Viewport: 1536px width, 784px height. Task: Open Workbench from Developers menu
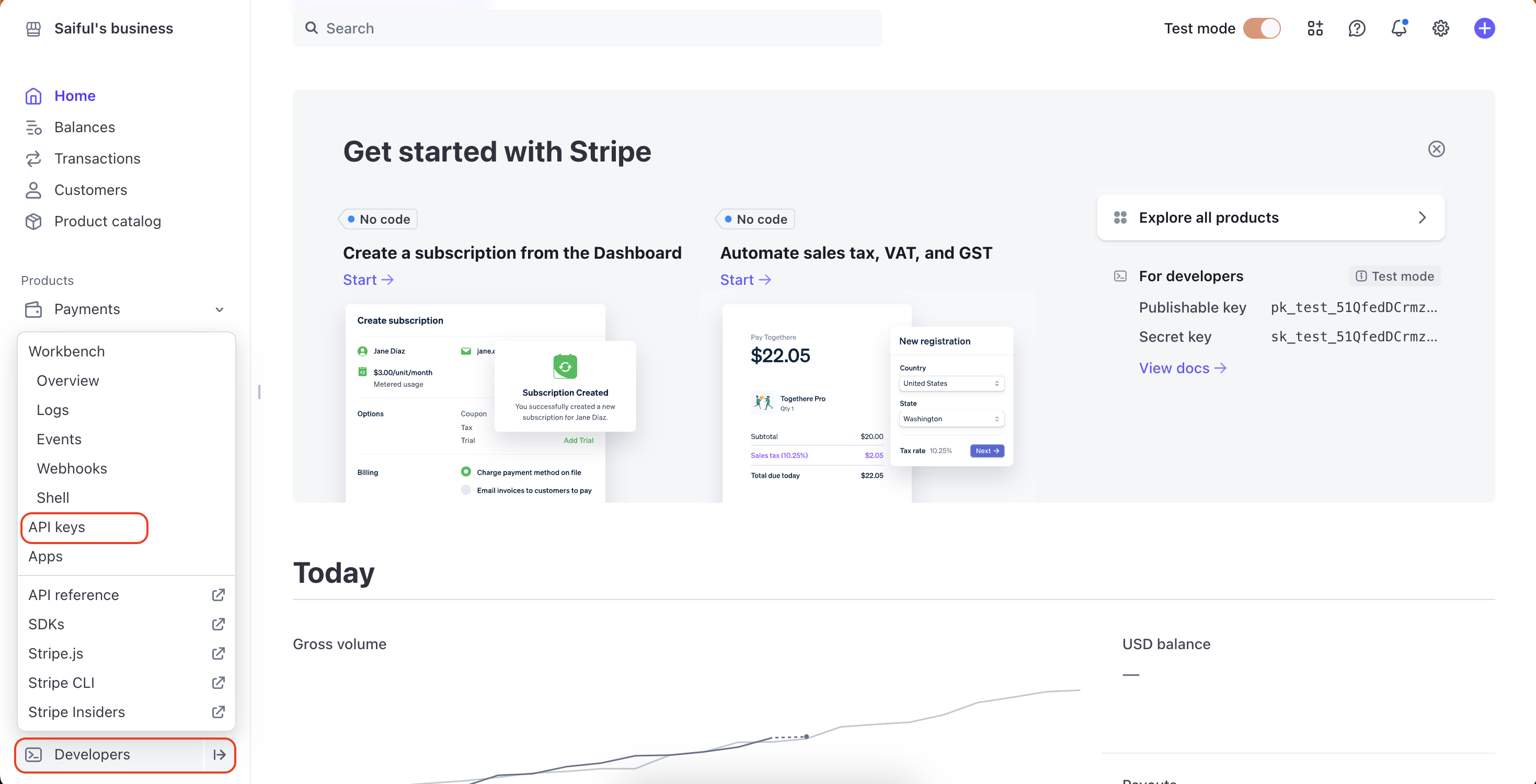pyautogui.click(x=67, y=351)
